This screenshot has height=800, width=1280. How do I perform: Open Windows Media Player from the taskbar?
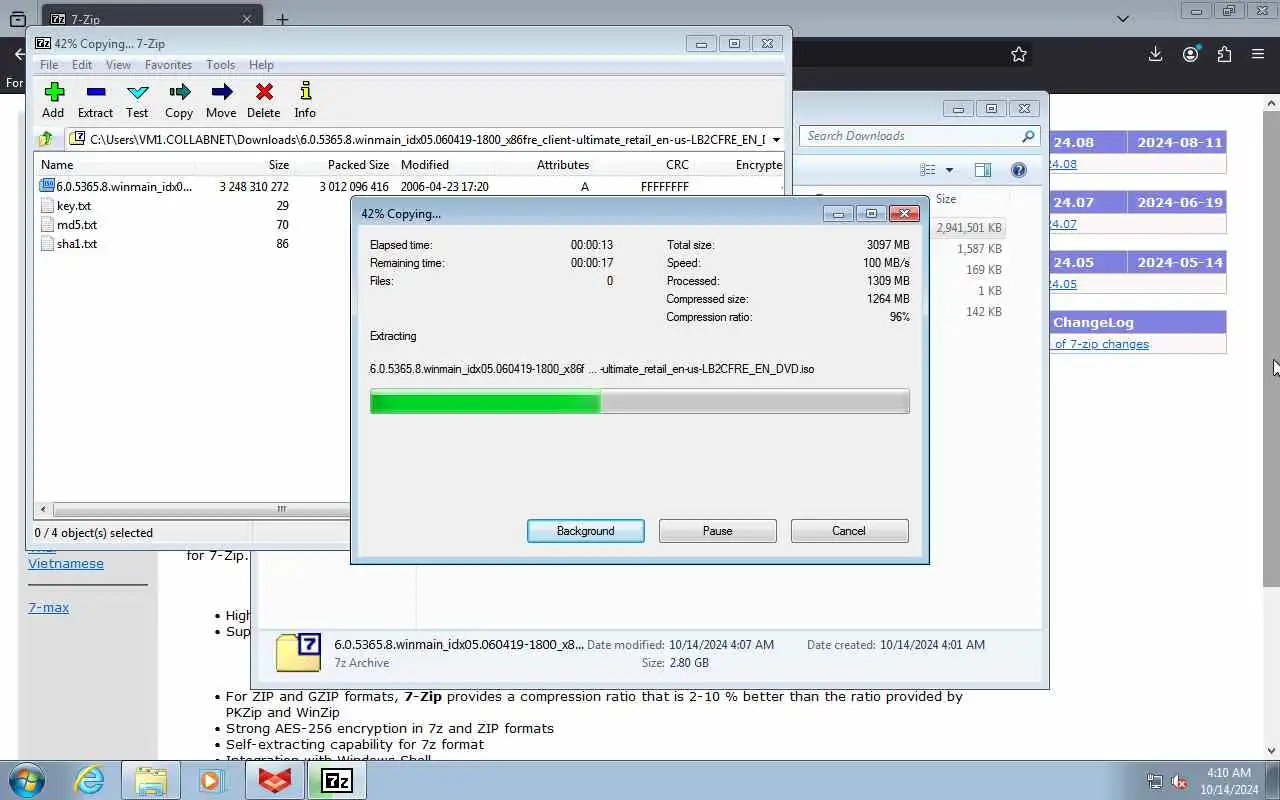[211, 780]
